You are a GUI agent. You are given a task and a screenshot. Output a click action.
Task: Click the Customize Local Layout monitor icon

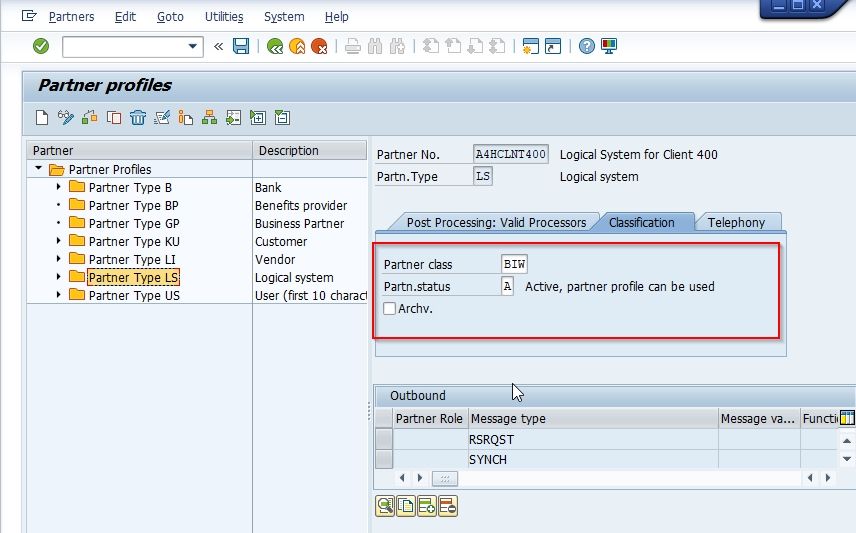[609, 46]
